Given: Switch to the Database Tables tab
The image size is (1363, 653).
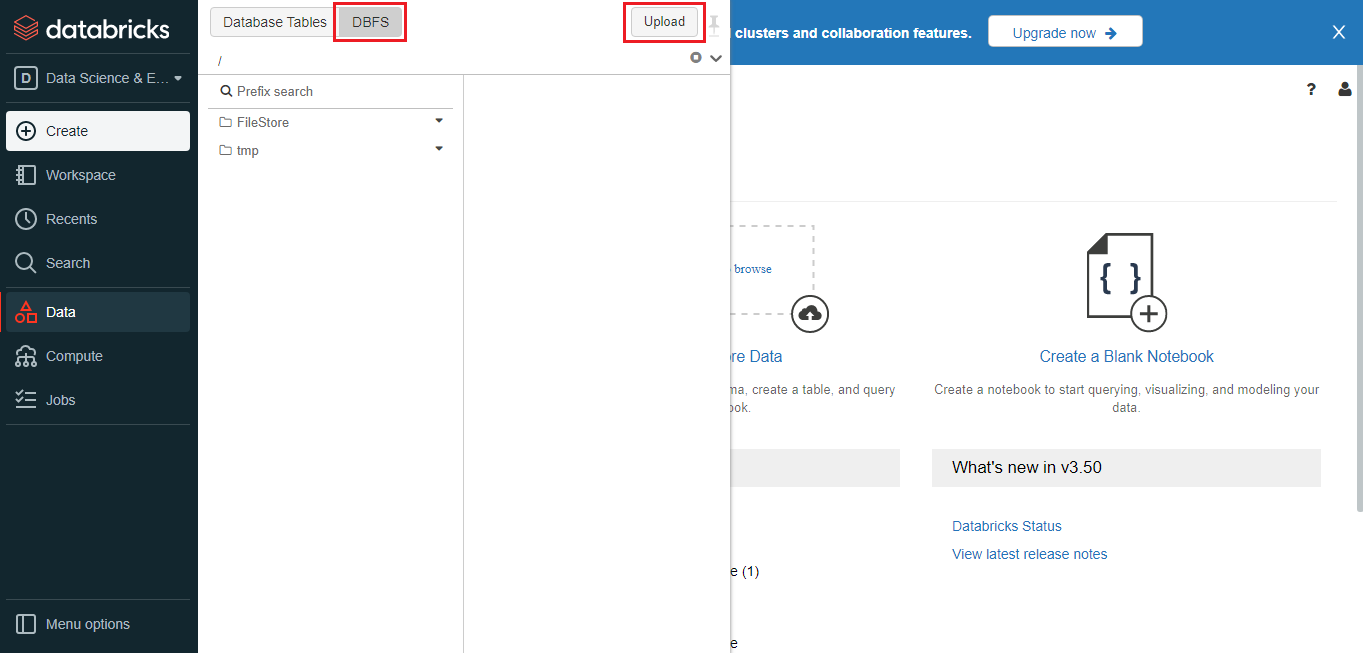Looking at the screenshot, I should click(x=274, y=22).
